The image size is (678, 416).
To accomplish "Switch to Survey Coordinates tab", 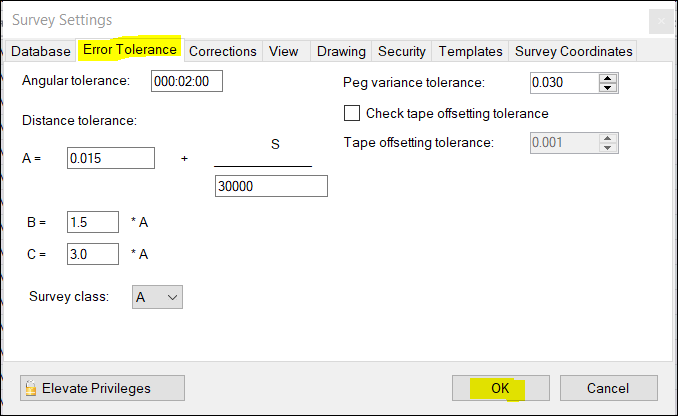I will pos(573,51).
